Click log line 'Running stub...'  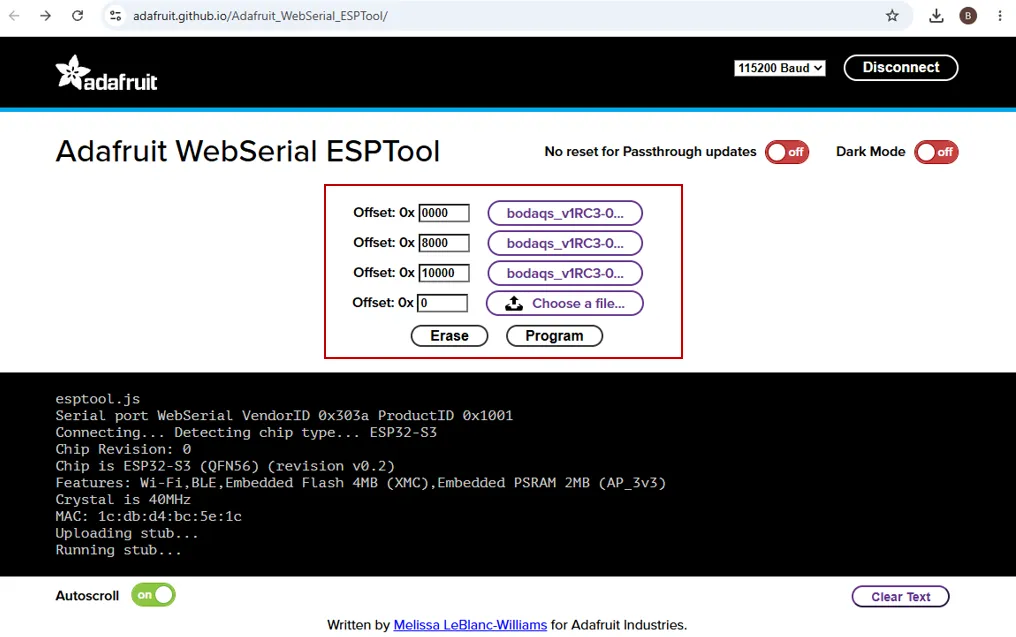coord(119,550)
